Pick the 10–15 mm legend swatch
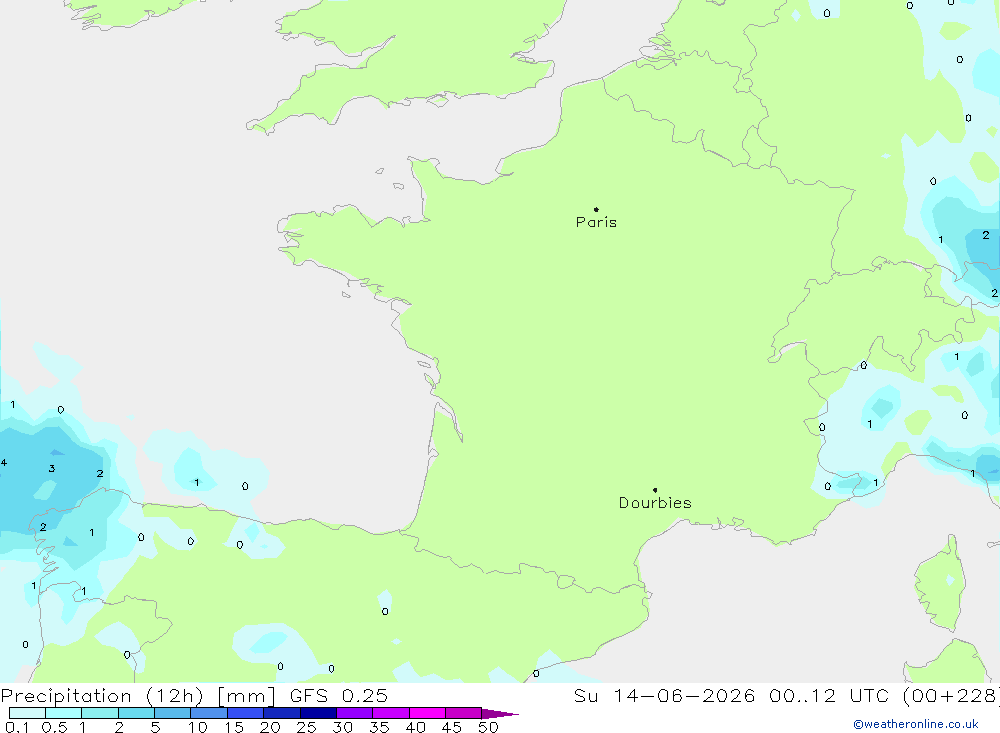1000x733 pixels. coord(209,713)
